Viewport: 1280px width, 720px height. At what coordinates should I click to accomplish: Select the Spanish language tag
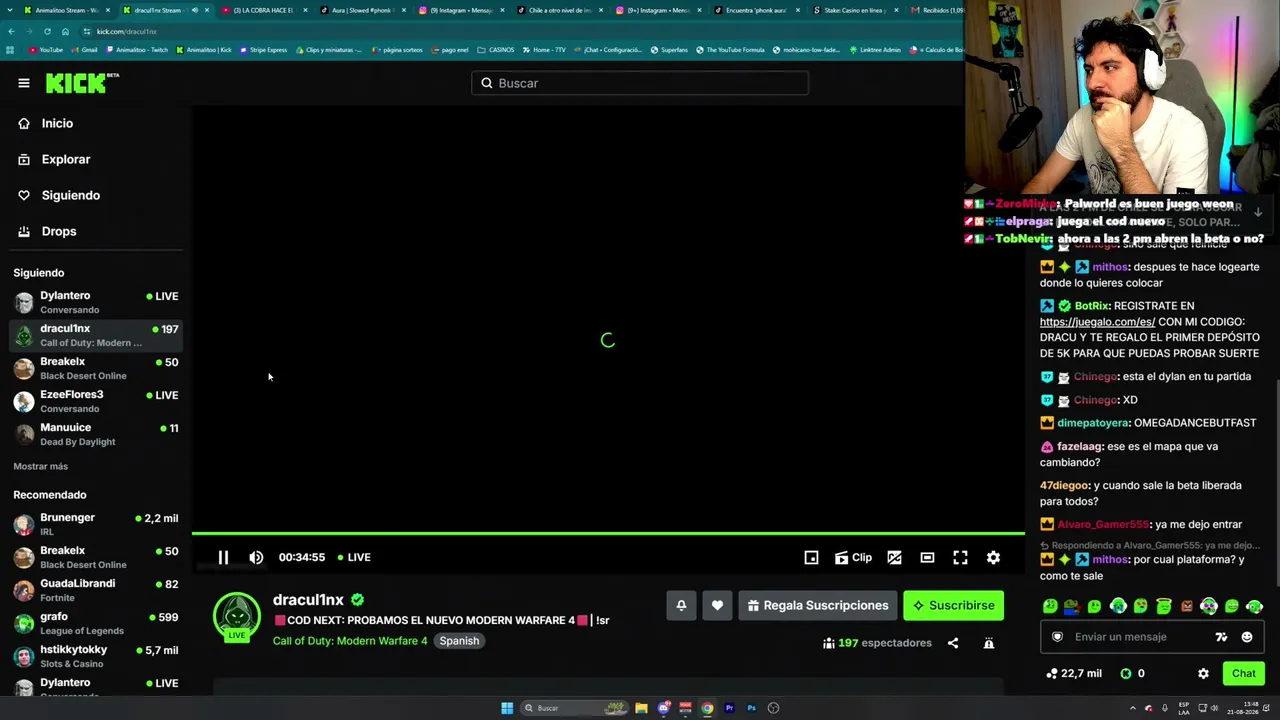click(x=460, y=641)
